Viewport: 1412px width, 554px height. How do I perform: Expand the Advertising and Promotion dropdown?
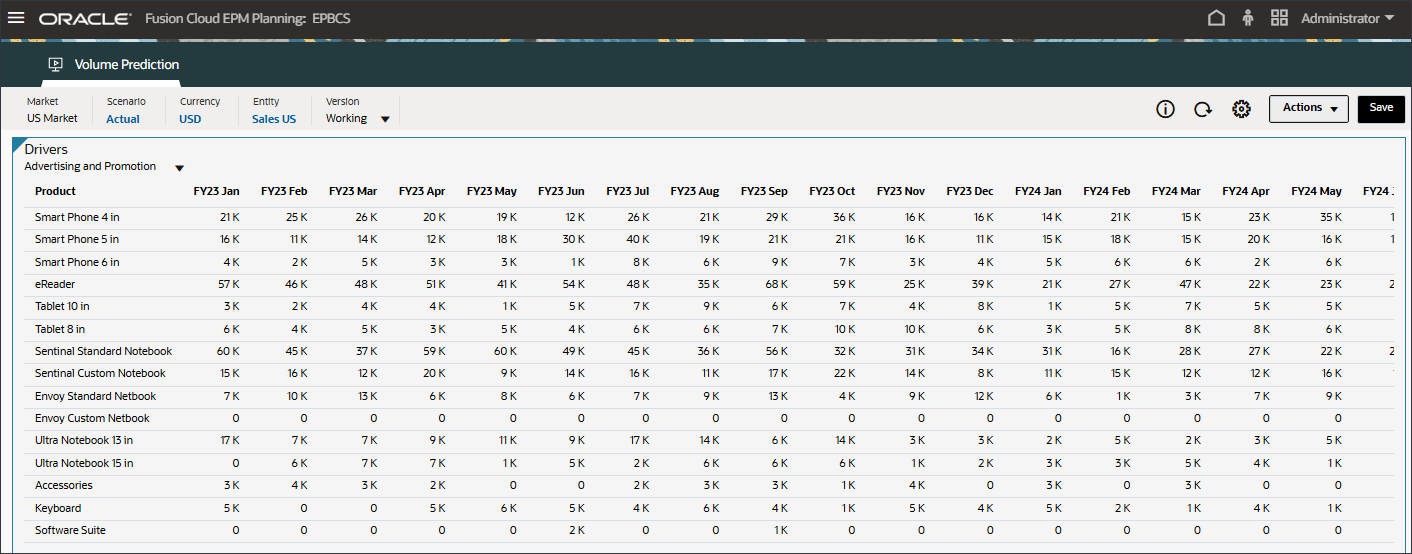pyautogui.click(x=179, y=168)
